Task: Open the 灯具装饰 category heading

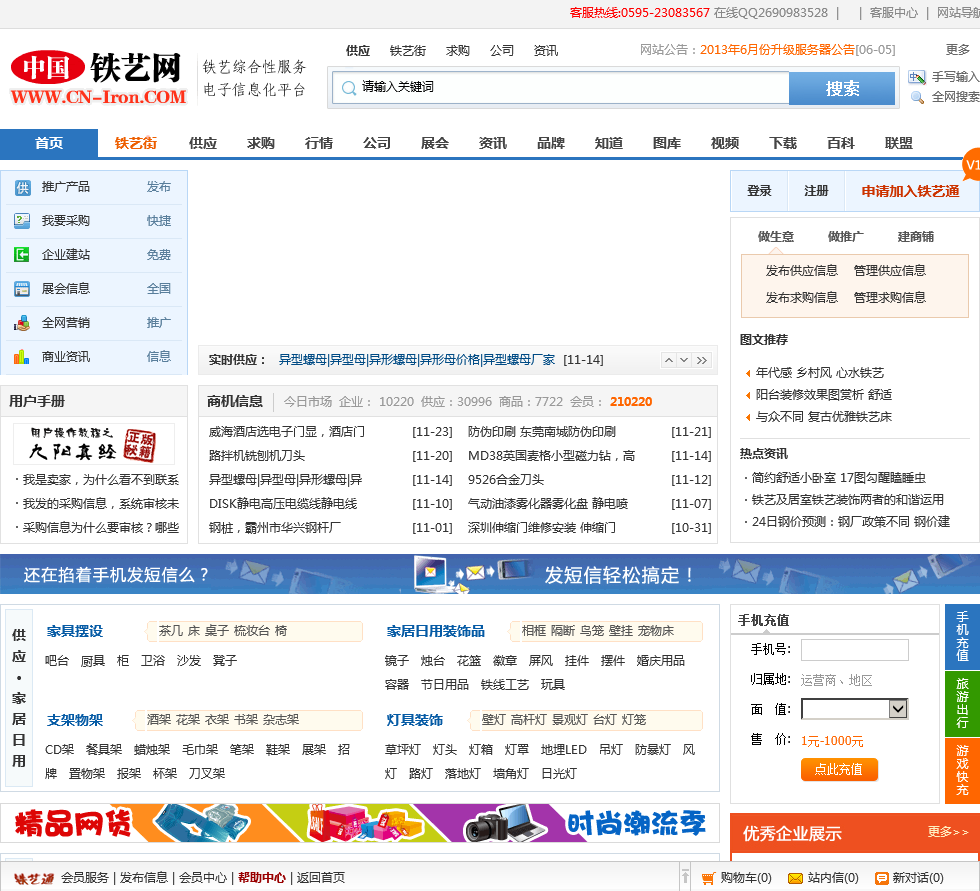Action: point(414,720)
